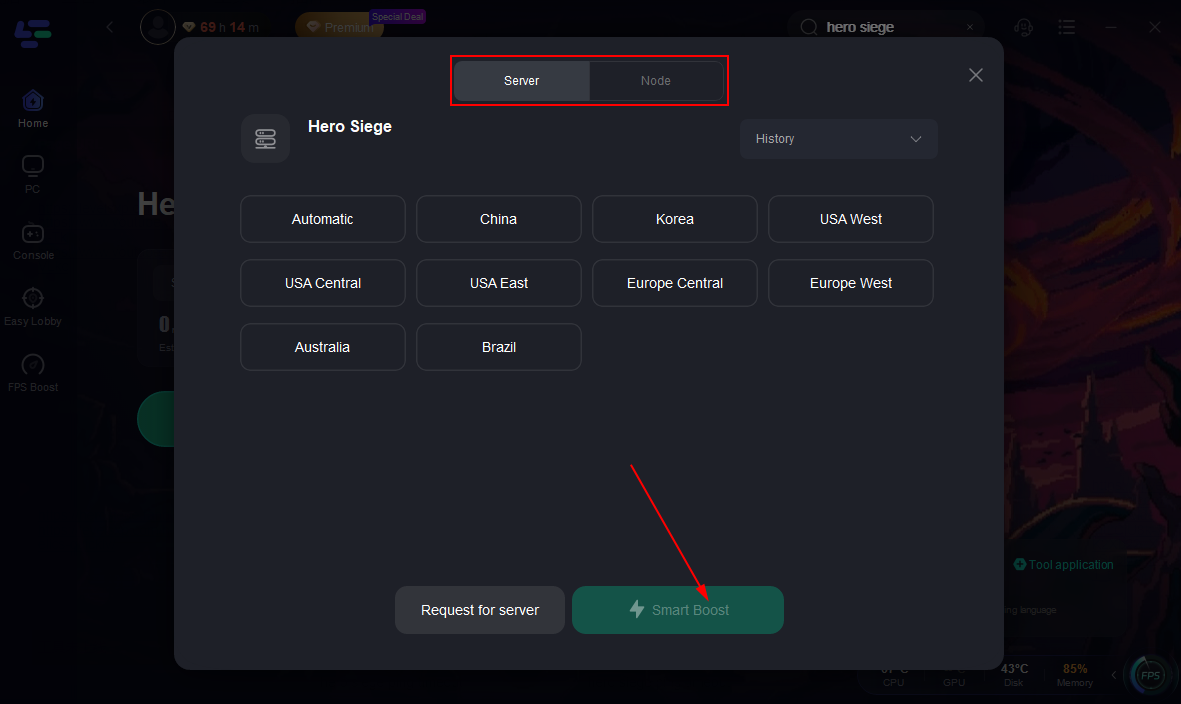The width and height of the screenshot is (1181, 704).
Task: Close the server selection dialog
Action: coord(975,75)
